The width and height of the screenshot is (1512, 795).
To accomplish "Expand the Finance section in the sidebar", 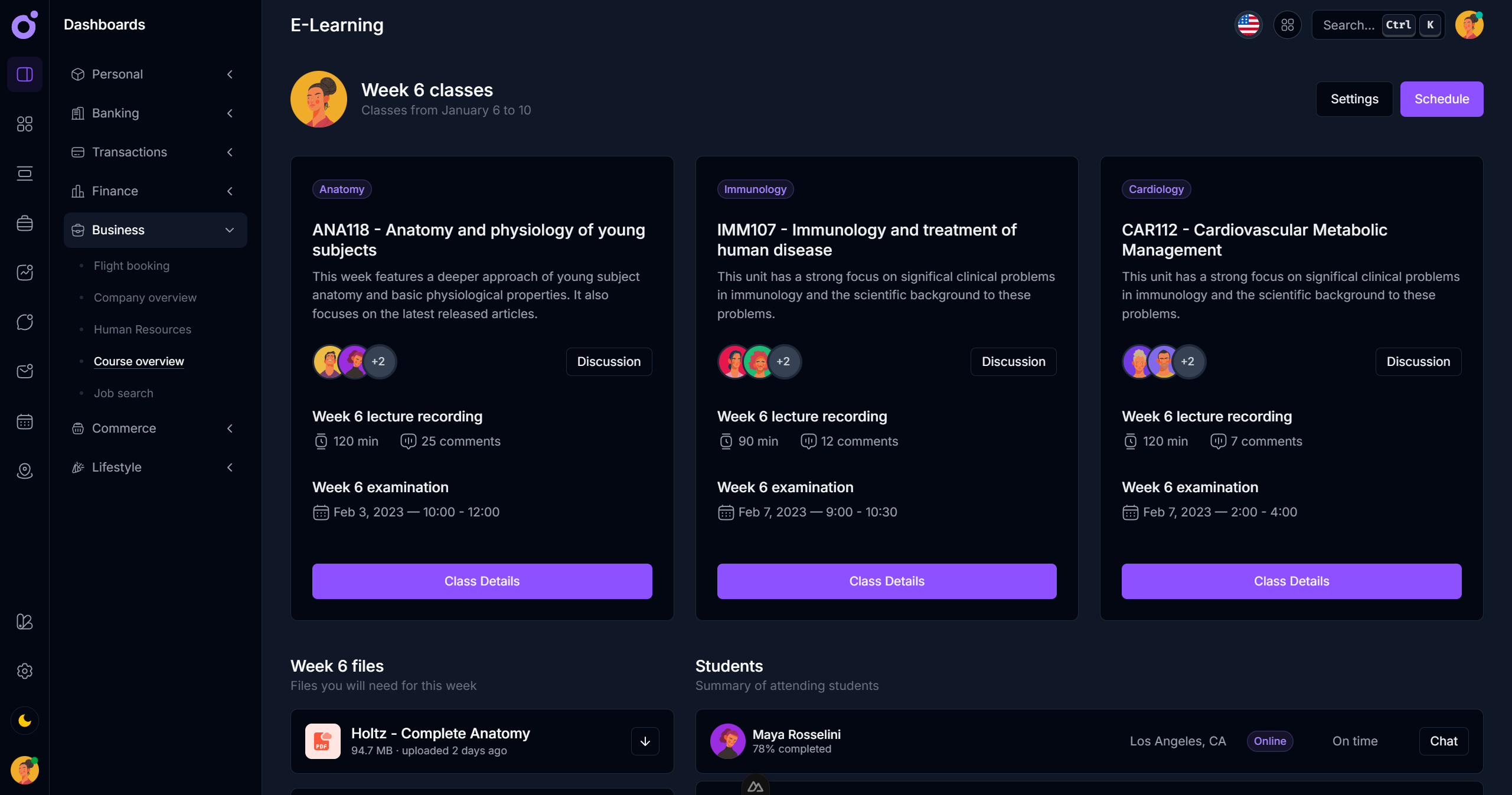I will [230, 191].
